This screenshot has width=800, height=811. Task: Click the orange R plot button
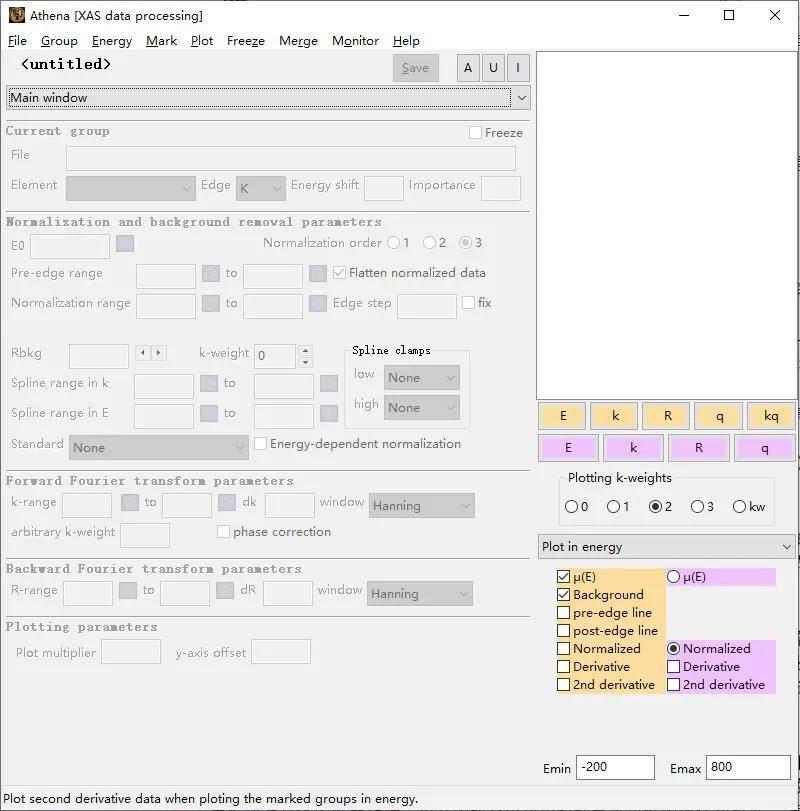pyautogui.click(x=666, y=416)
